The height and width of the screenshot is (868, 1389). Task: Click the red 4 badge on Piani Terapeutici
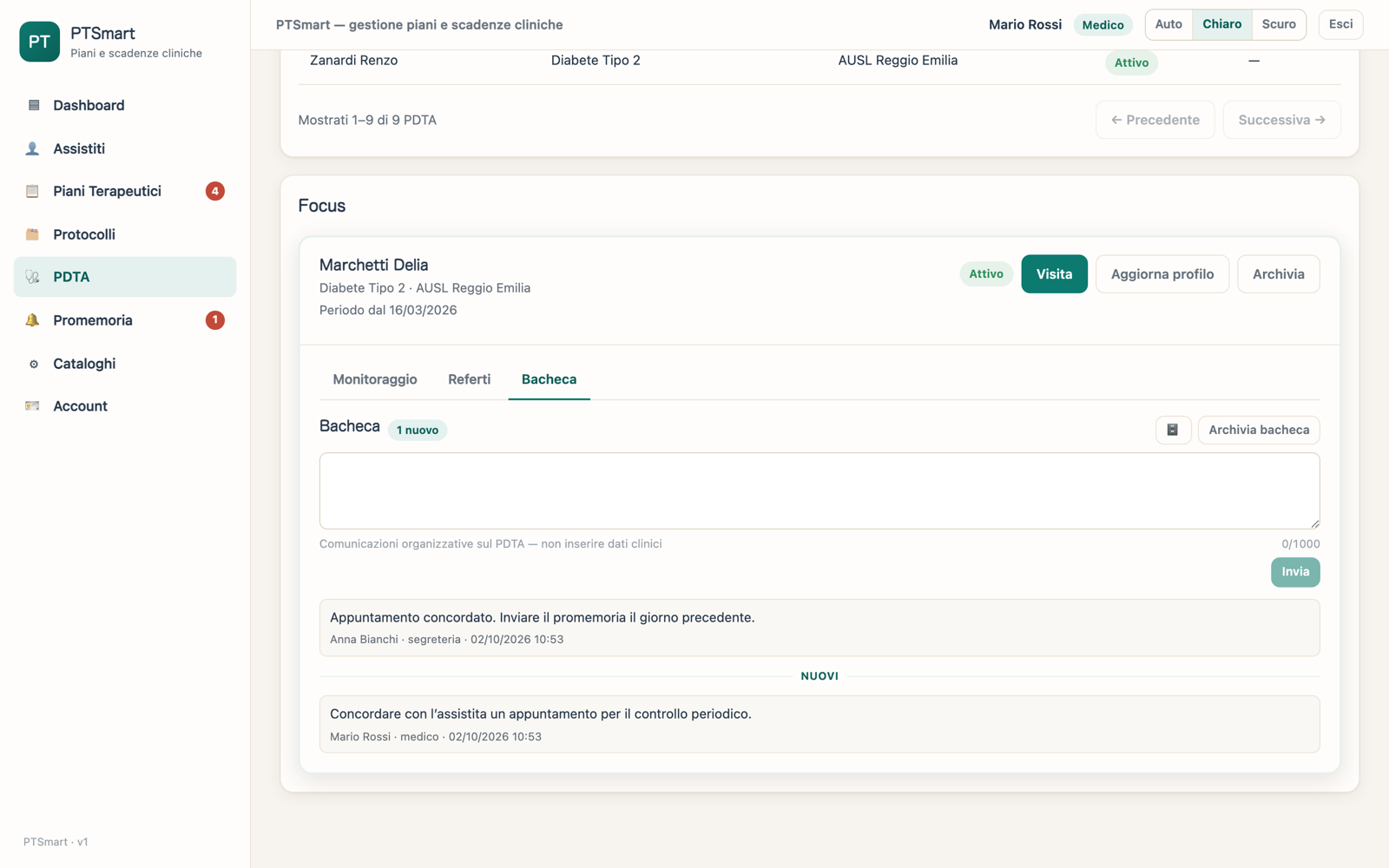point(215,191)
